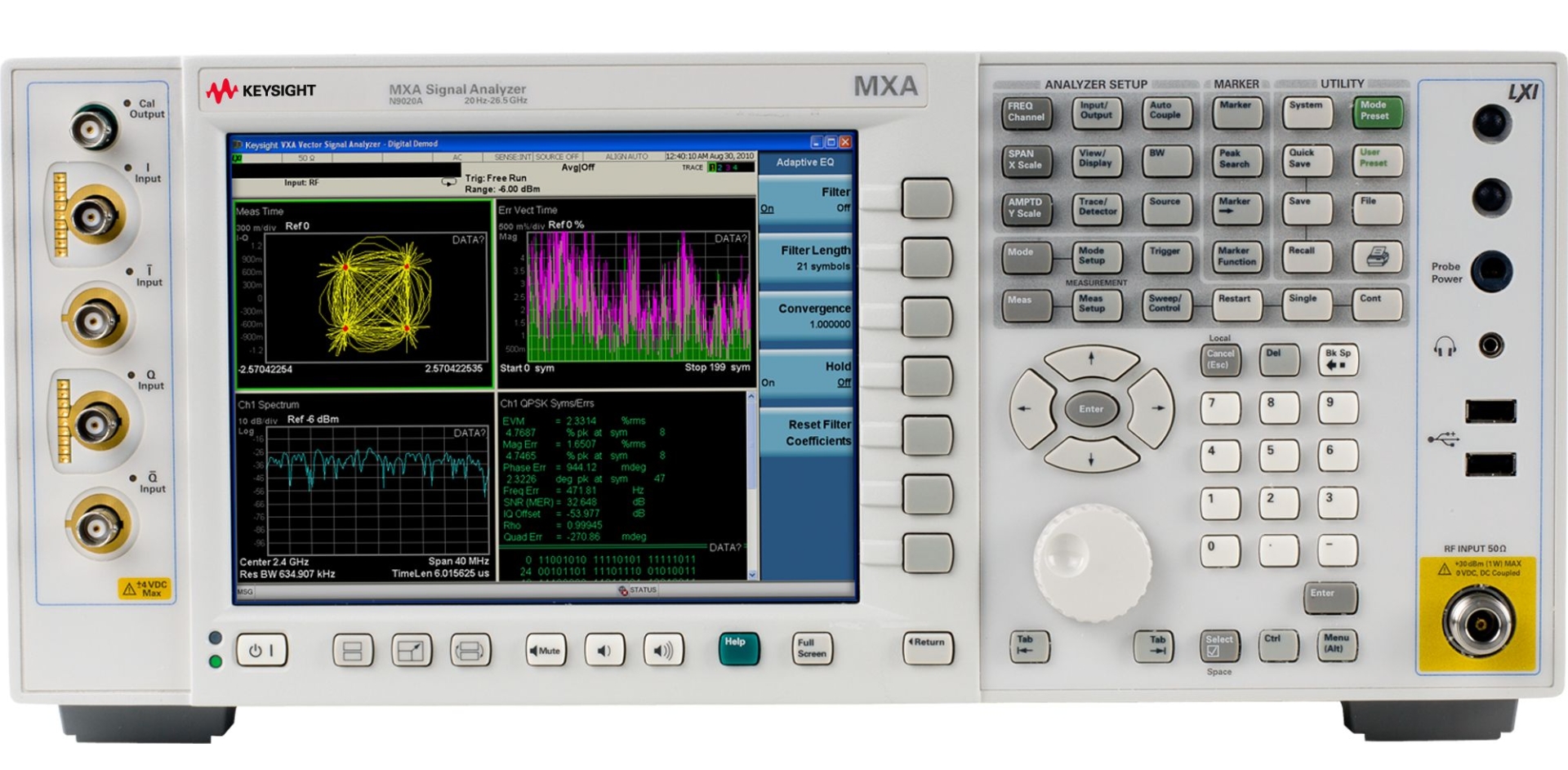
Task: Click the User Preset key
Action: (x=1377, y=161)
